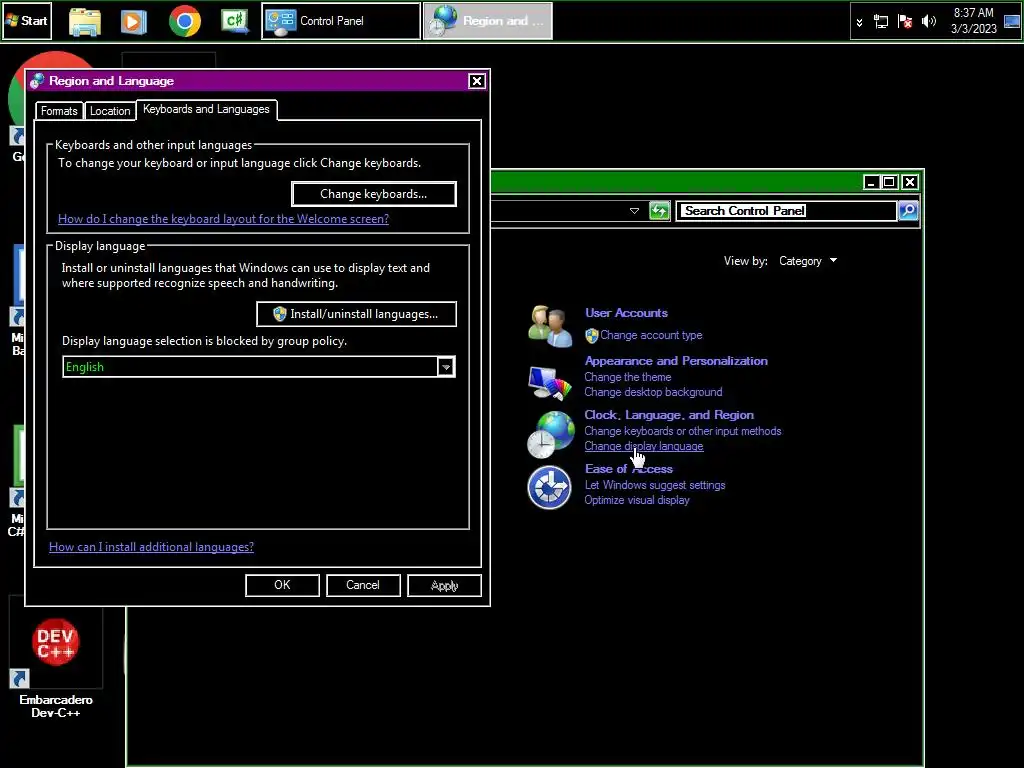Click the search magnifier icon in Control Panel
The height and width of the screenshot is (768, 1024).
tap(908, 211)
